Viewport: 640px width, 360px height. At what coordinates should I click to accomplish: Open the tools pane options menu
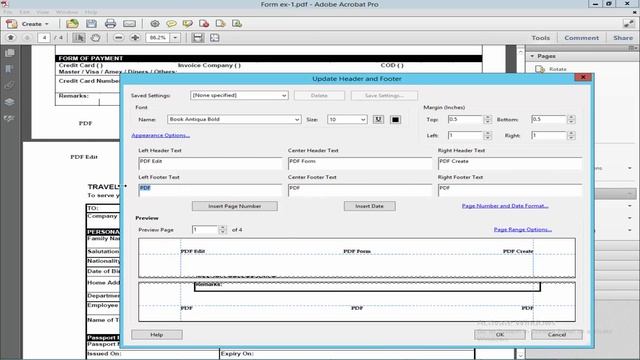[632, 48]
